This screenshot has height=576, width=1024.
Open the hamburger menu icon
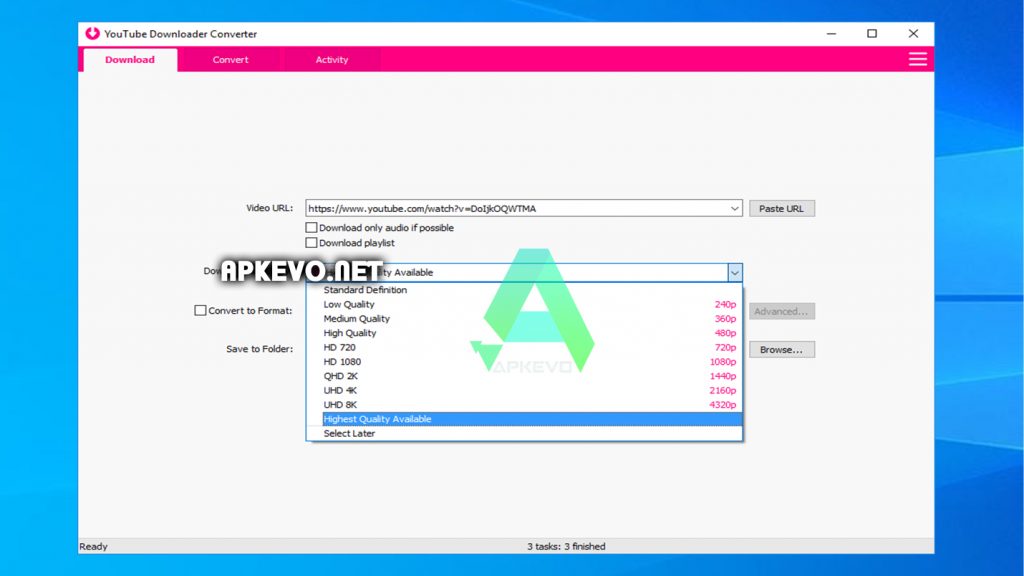coord(918,59)
